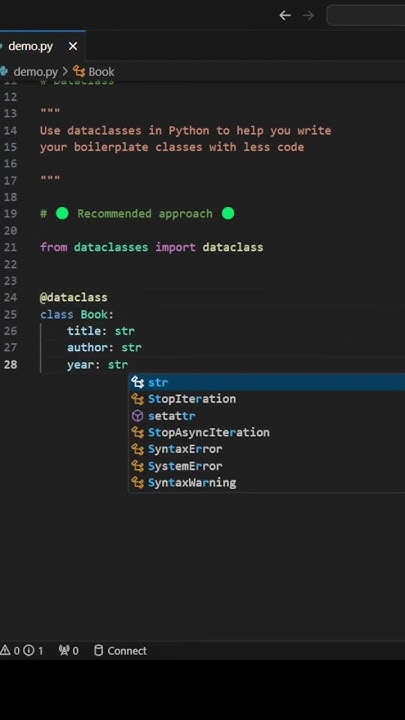405x720 pixels.
Task: Click 'from dataclasses import dataclass' line
Action: pyautogui.click(x=152, y=248)
